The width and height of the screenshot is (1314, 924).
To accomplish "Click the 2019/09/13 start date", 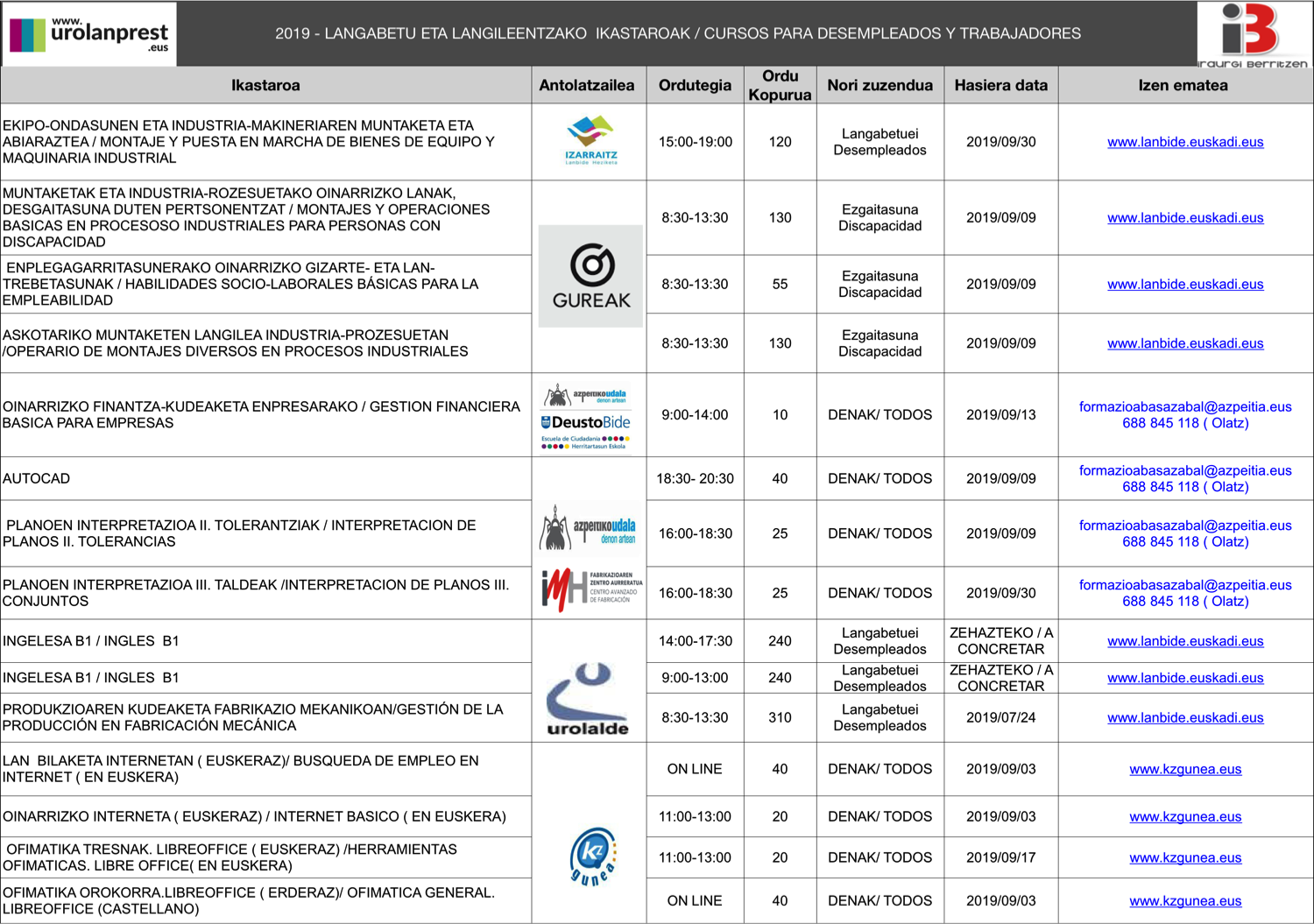I will [x=1001, y=414].
